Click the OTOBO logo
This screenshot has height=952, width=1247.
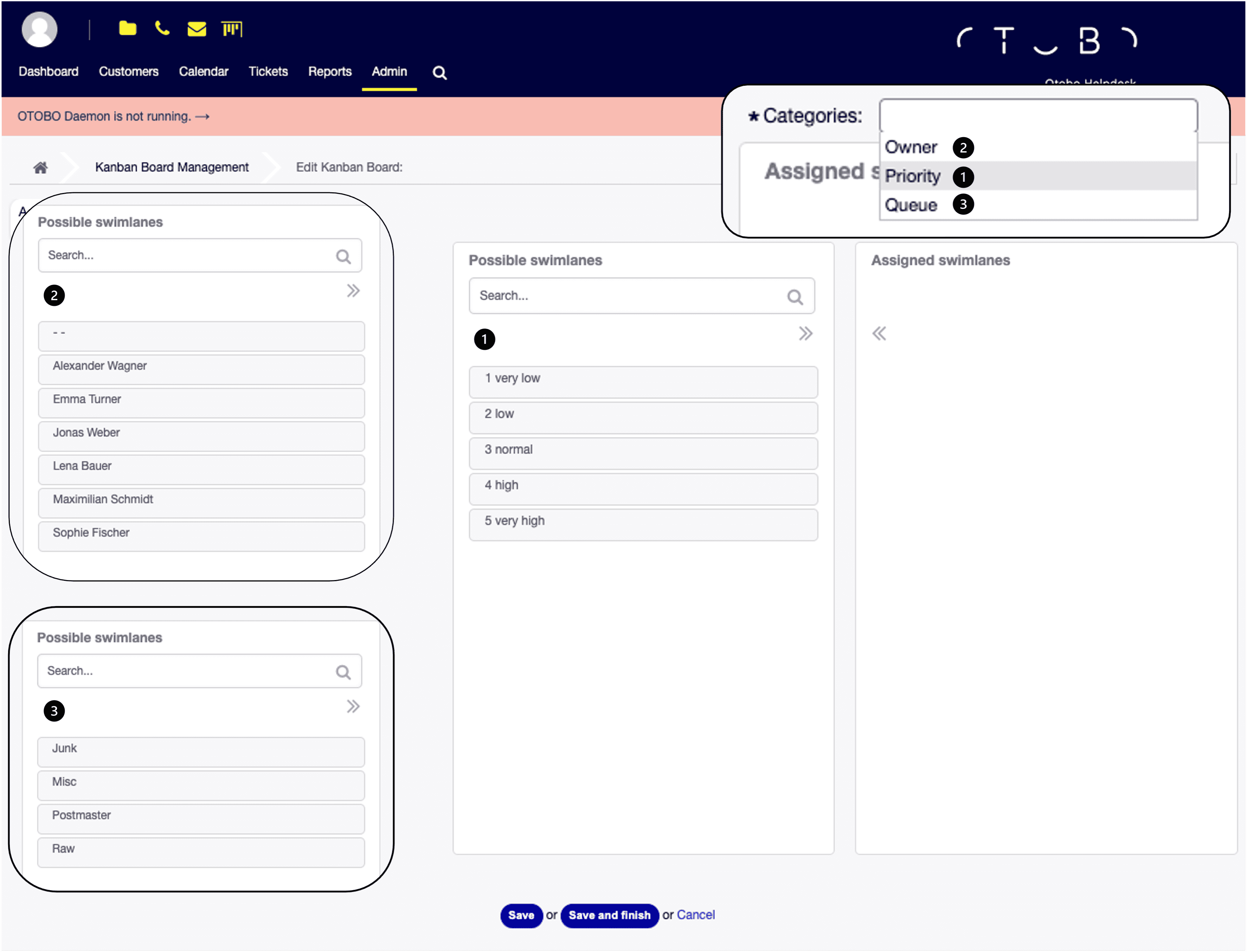tap(1047, 41)
